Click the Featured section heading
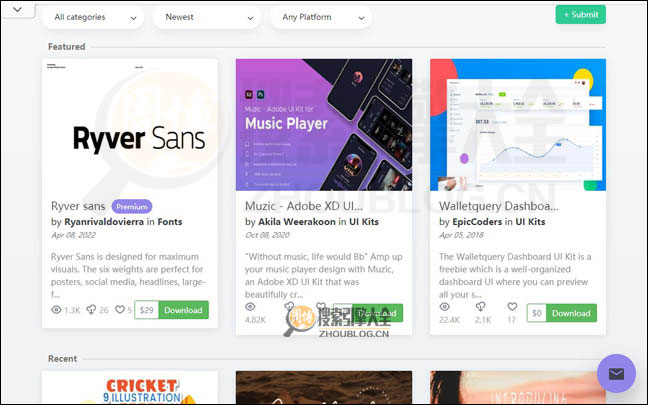This screenshot has width=648, height=405. click(67, 47)
